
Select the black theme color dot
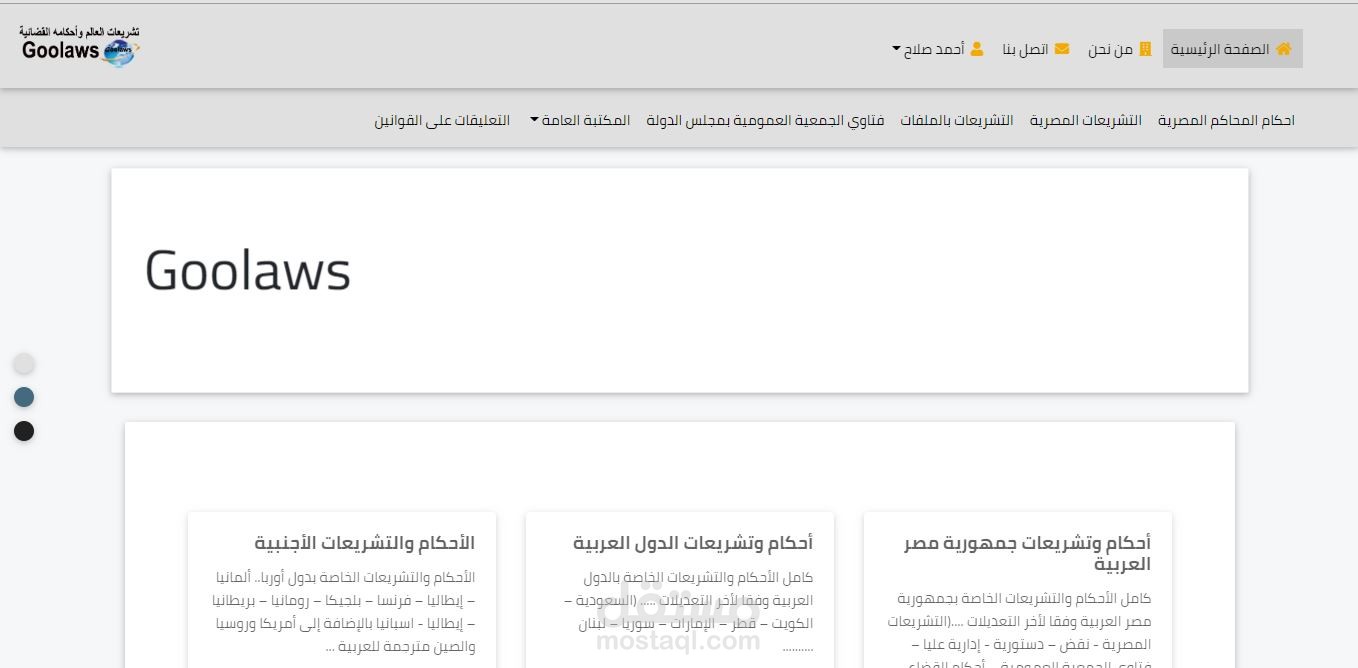click(x=24, y=431)
